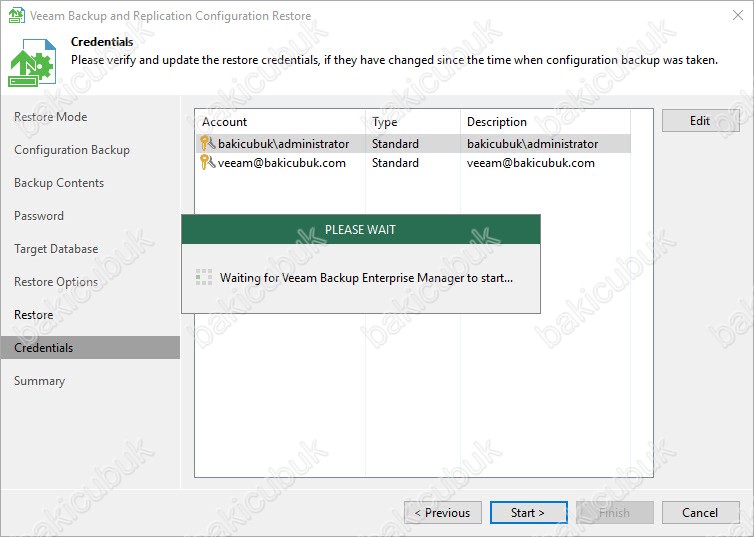Click the PLEASE WAIT dialog header
Screen dimensions: 754x537
[361, 229]
